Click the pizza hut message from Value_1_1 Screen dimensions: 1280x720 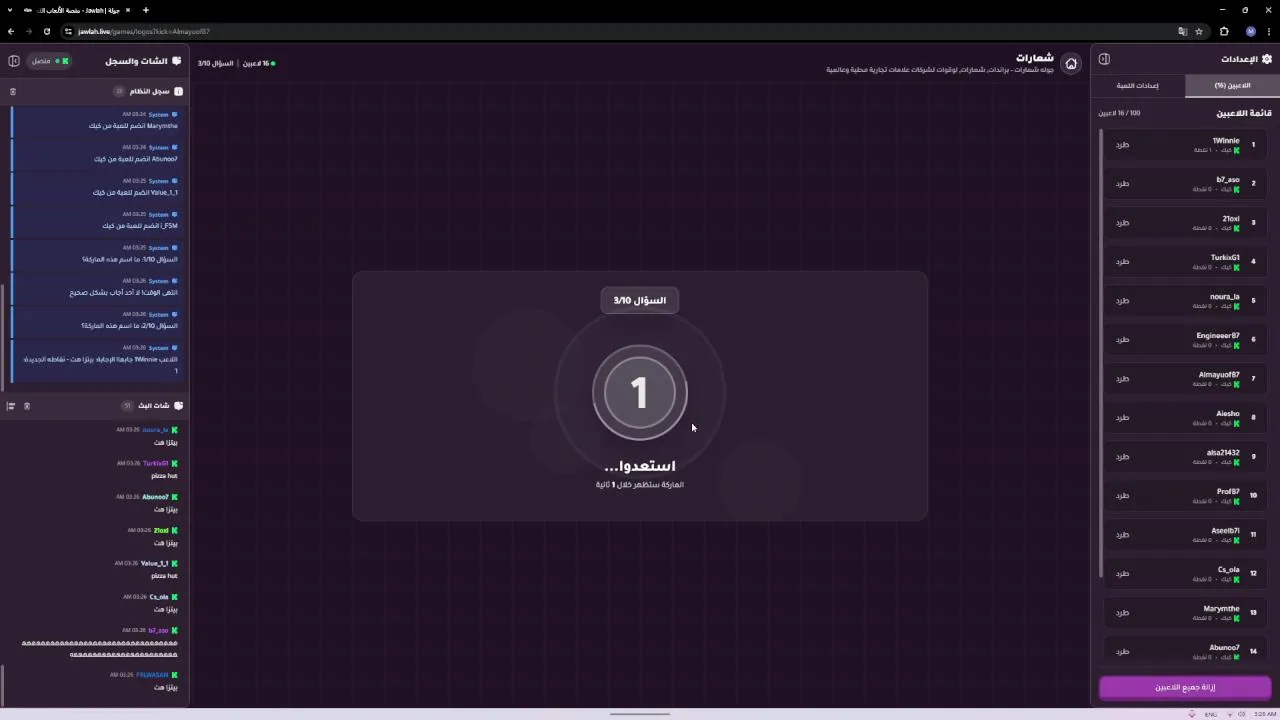point(164,576)
